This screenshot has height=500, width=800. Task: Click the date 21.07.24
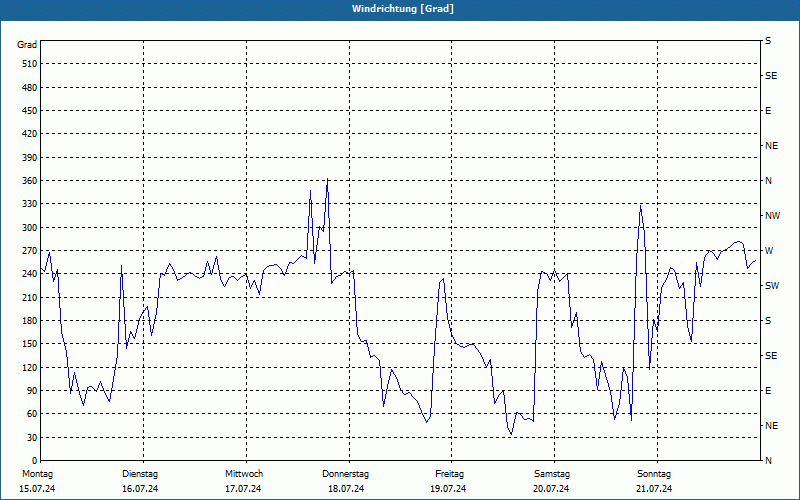coord(654,489)
